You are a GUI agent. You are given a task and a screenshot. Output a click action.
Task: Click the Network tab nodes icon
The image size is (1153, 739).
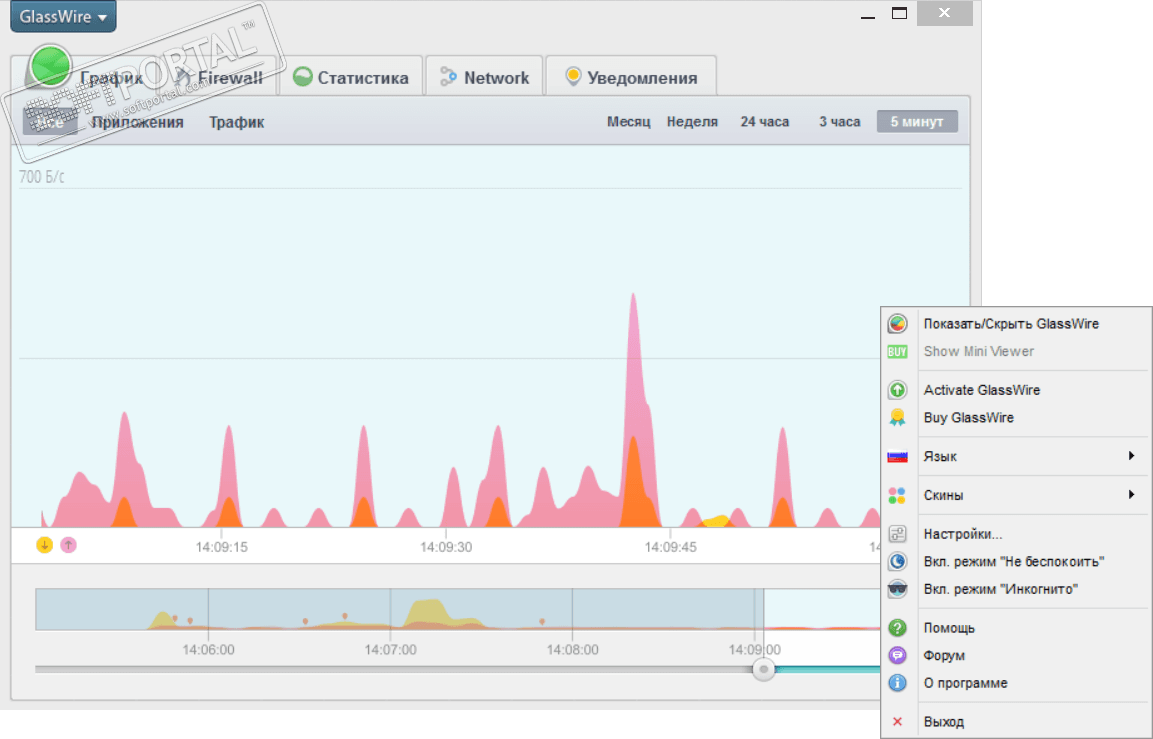coord(448,76)
